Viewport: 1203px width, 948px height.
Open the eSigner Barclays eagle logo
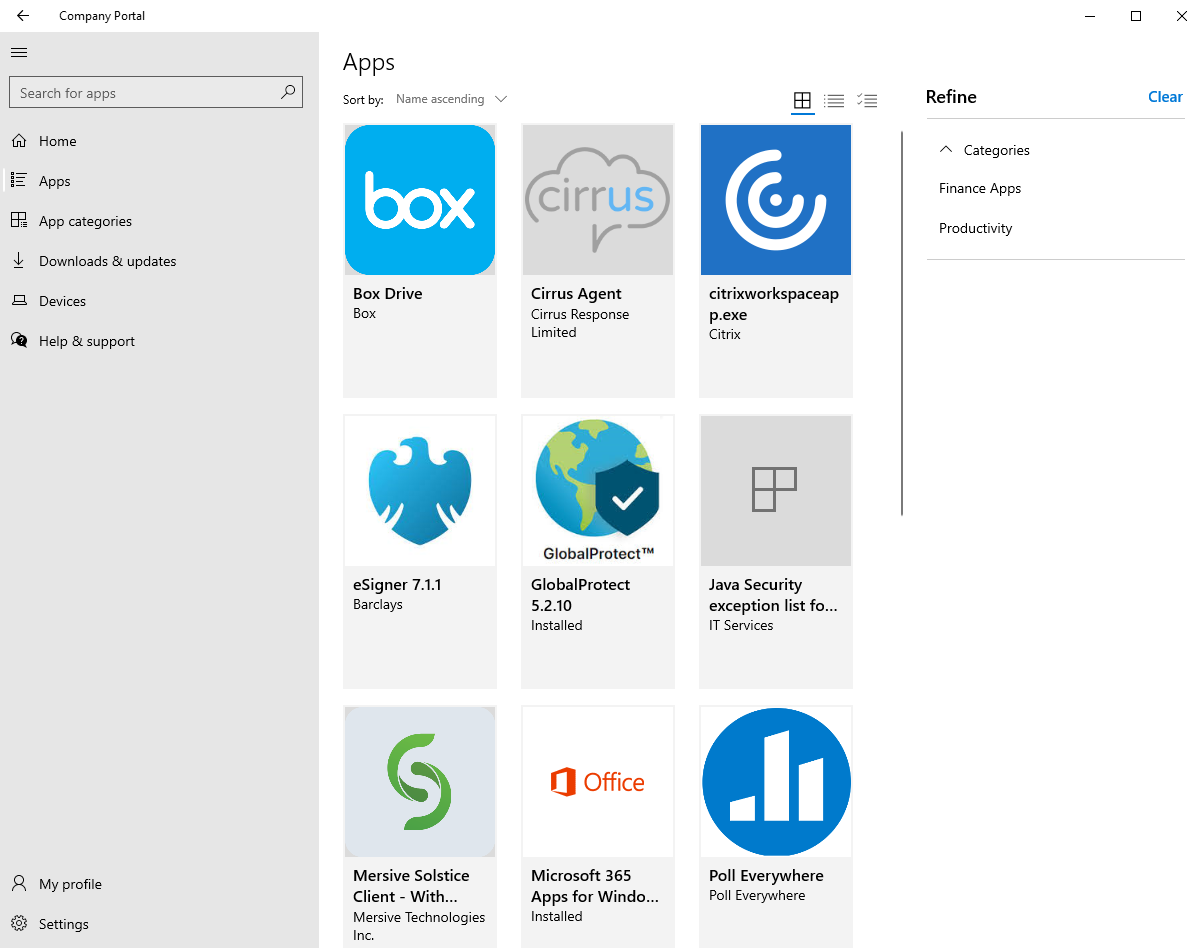420,491
